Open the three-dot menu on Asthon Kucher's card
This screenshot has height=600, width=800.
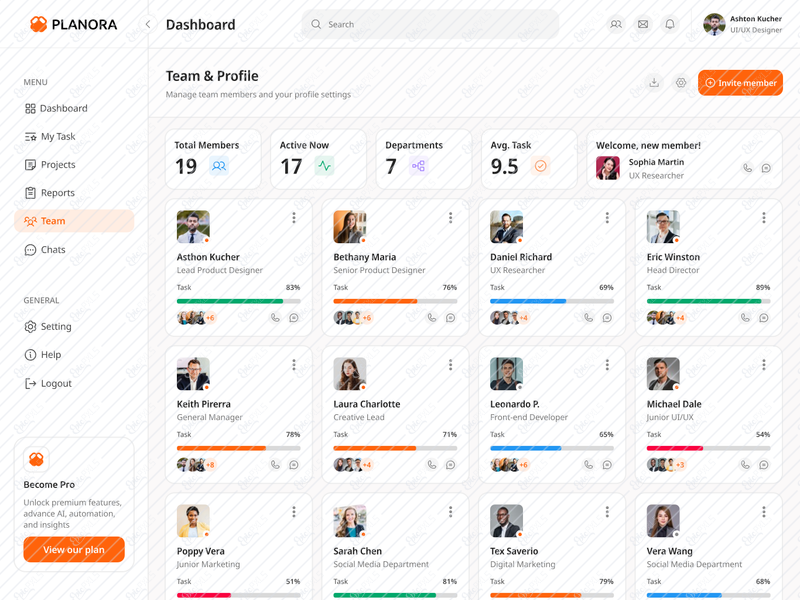tap(294, 218)
